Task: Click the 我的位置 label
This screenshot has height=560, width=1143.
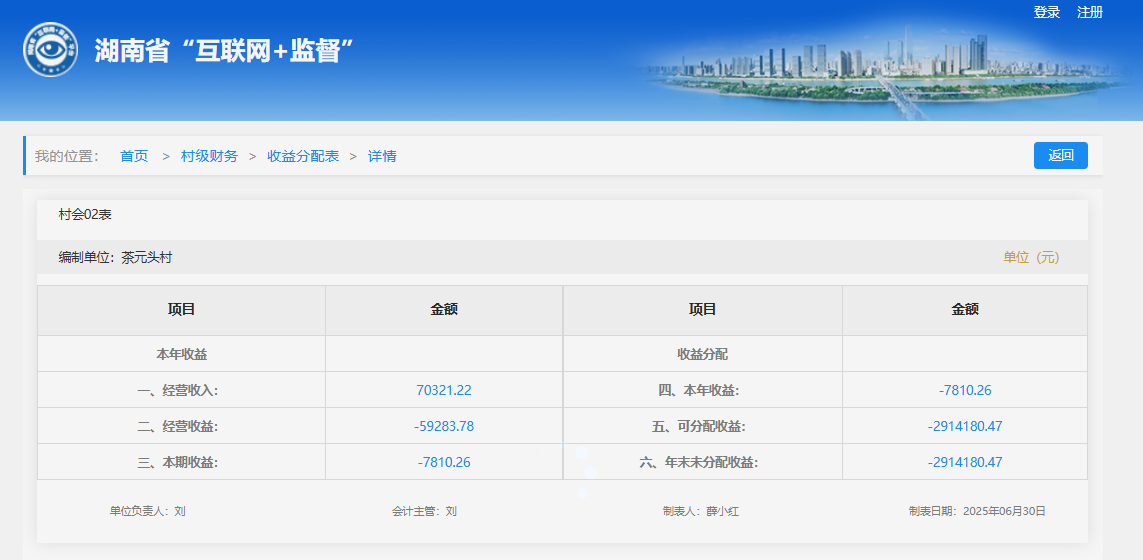Action: pos(66,156)
